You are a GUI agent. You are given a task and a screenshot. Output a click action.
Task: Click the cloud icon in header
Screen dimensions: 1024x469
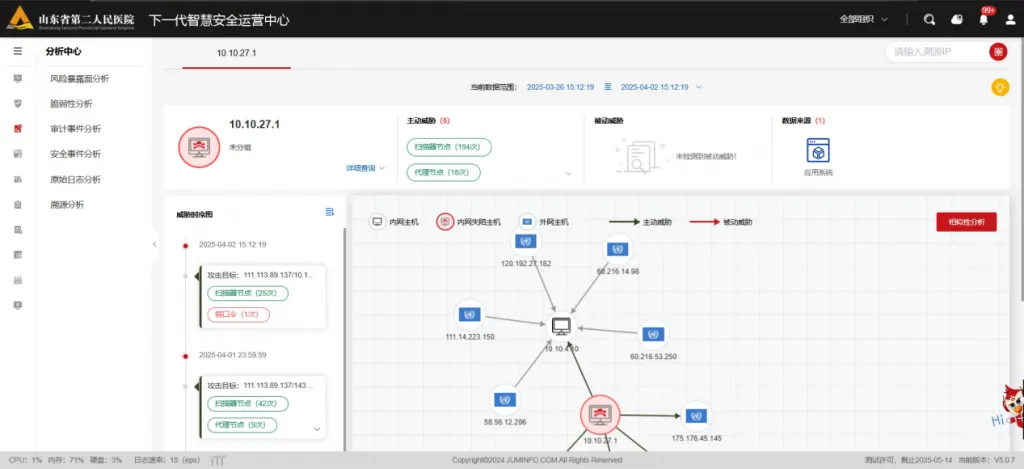956,19
